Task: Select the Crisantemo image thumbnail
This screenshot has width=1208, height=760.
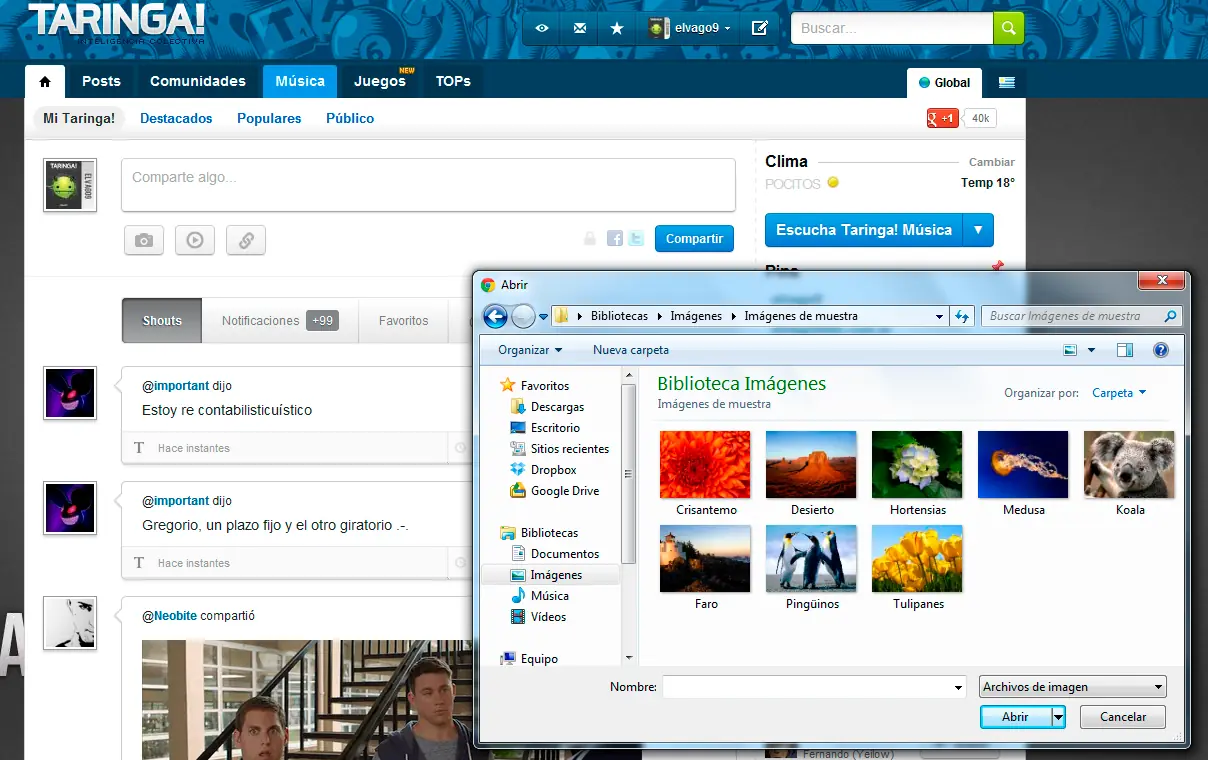Action: (705, 465)
